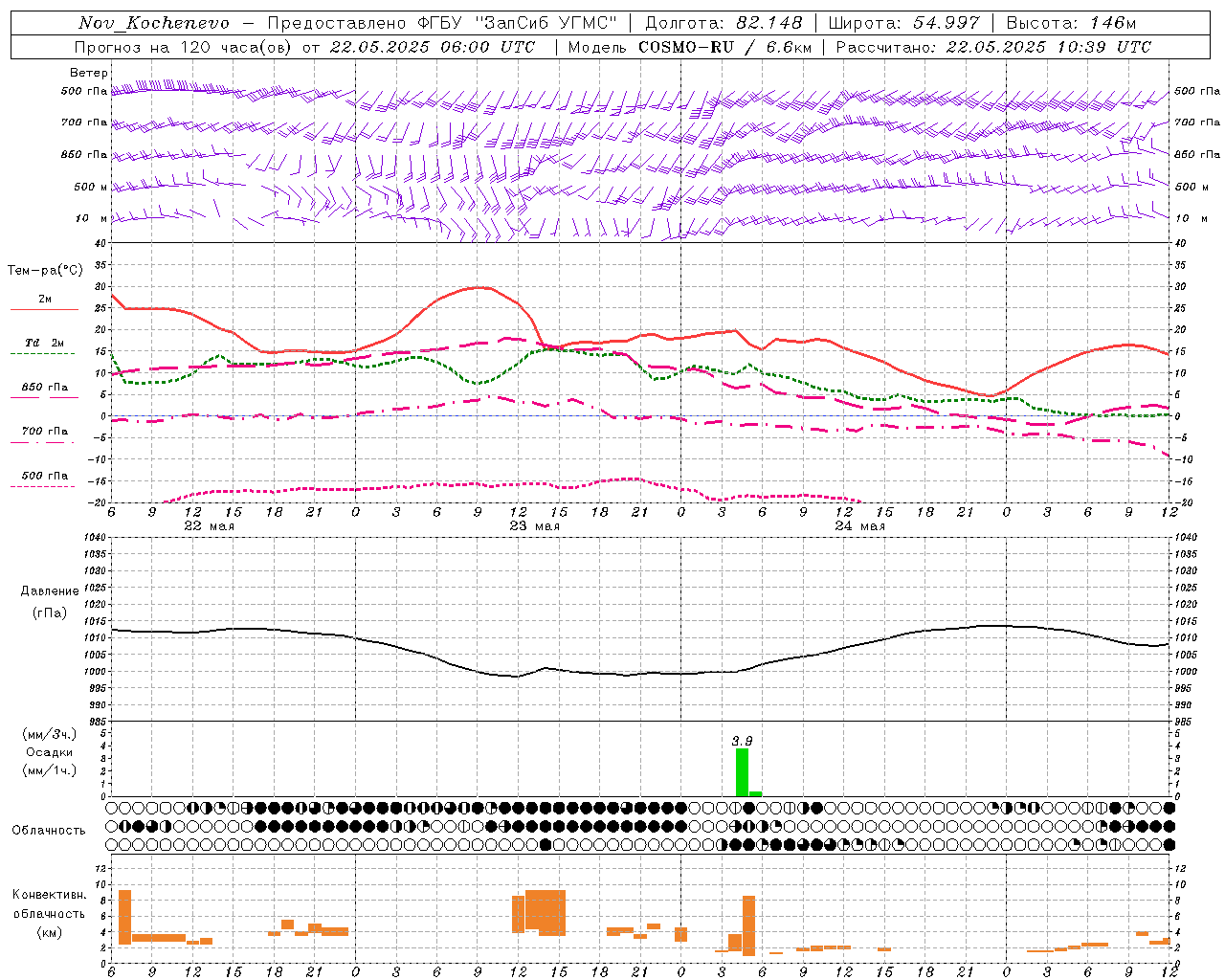Click the 'Предоставлено ФГБУ "ЗапСиб УГМС"' provider text

(x=442, y=23)
